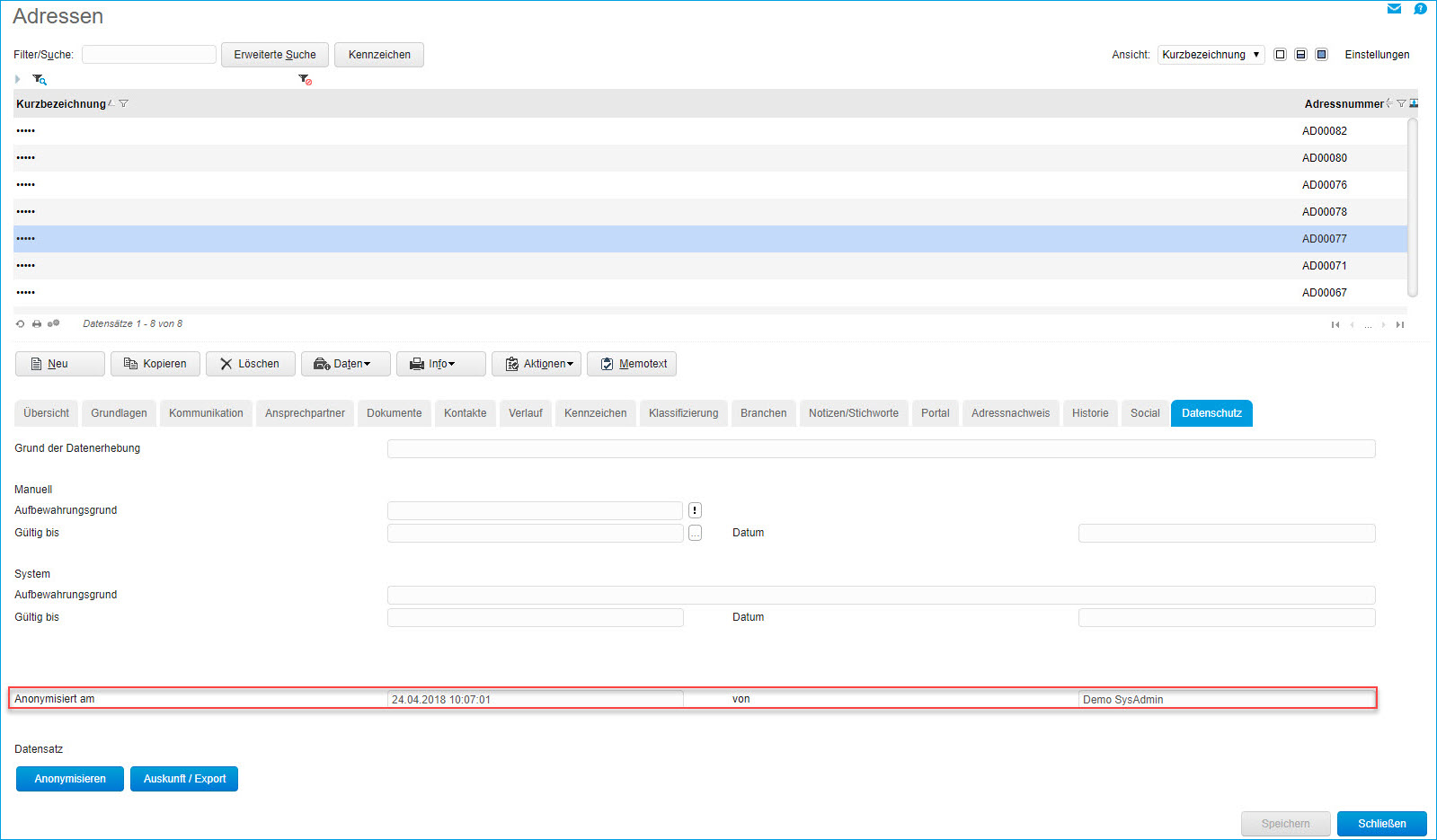Open the date picker beside manual Gültig bis
Viewport: 1437px width, 840px height.
pos(695,533)
